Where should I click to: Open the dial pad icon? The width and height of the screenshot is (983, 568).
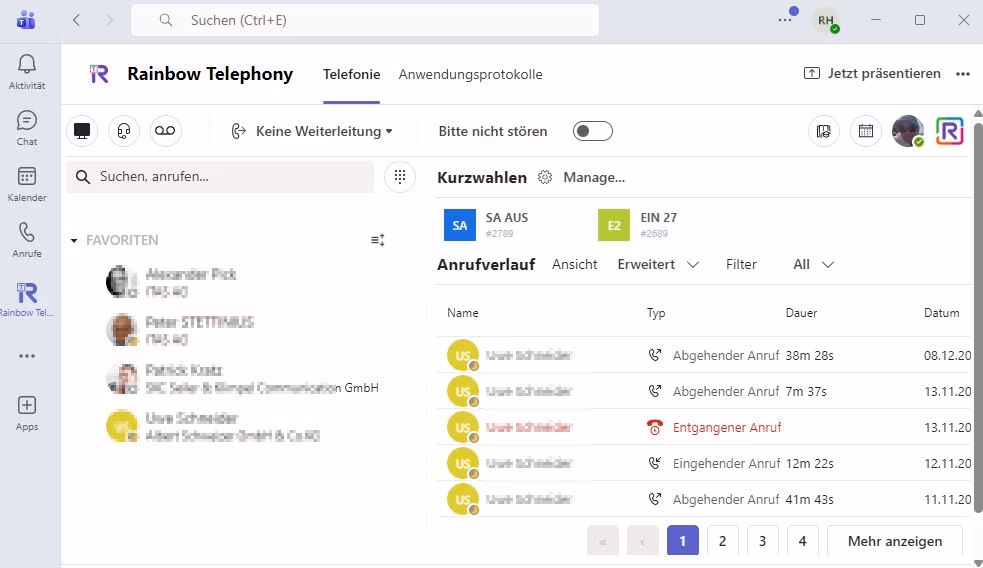(x=400, y=177)
